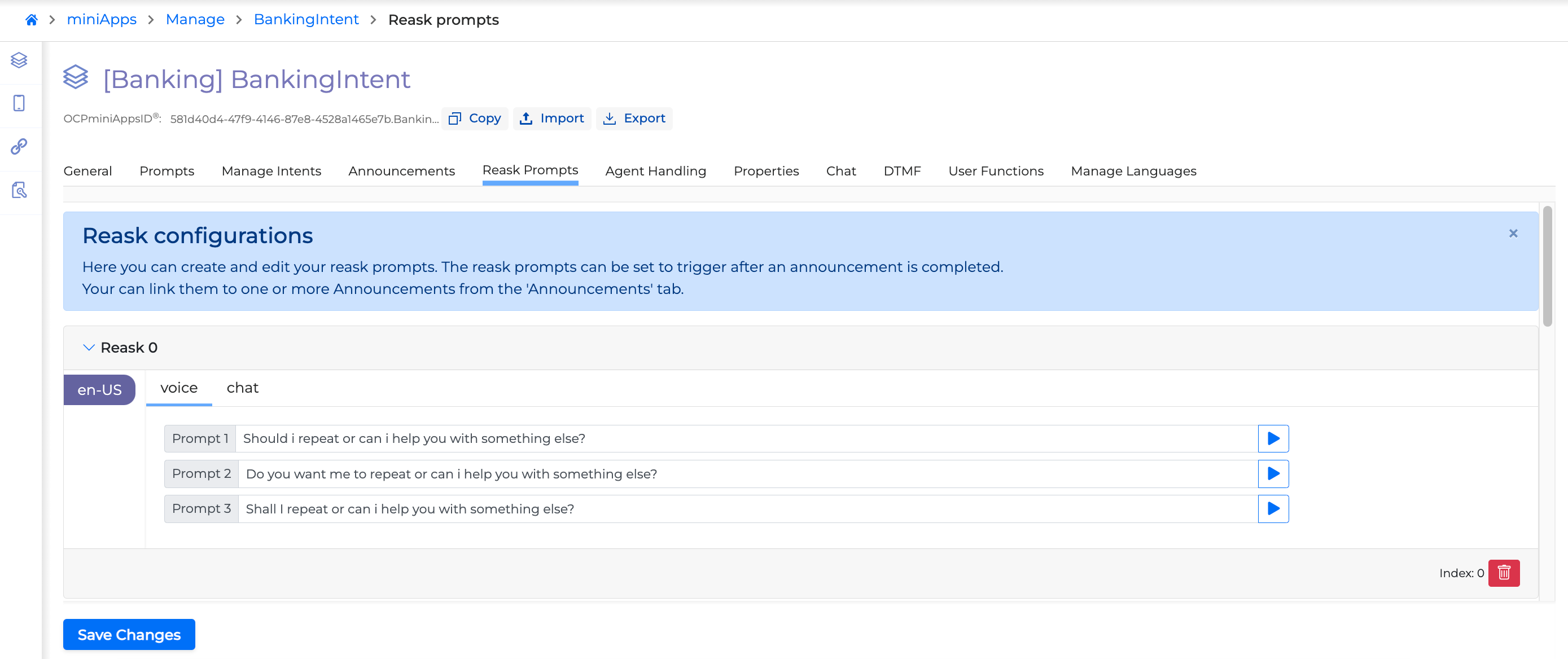Export the miniApp configuration
This screenshot has width=1568, height=659.
(x=634, y=118)
